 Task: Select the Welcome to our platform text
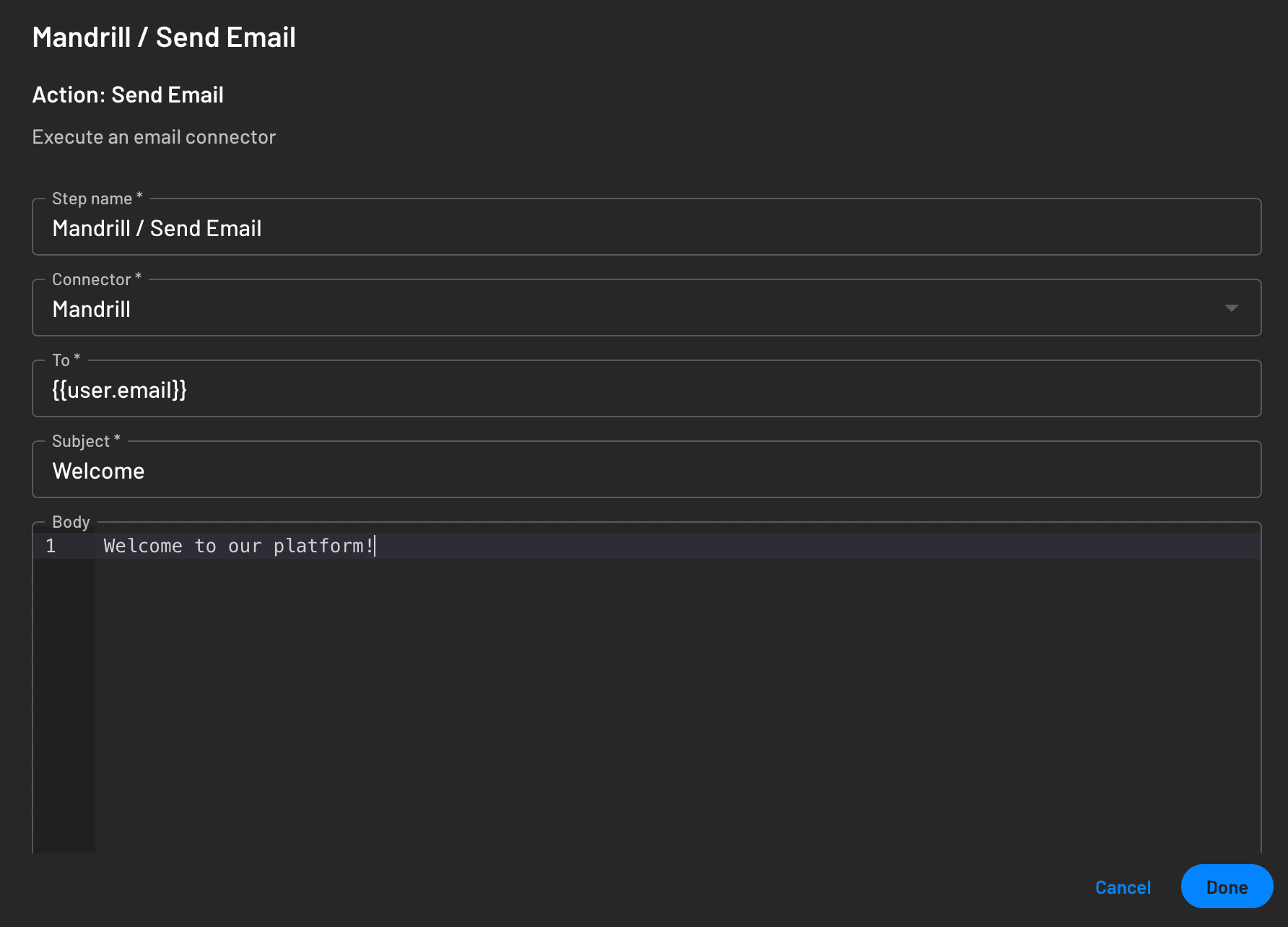238,546
